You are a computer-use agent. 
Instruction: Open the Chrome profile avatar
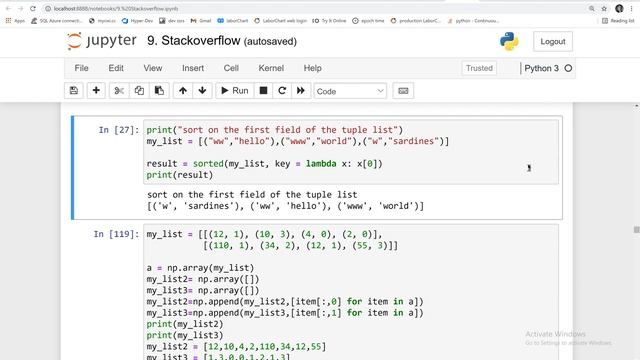coord(619,8)
